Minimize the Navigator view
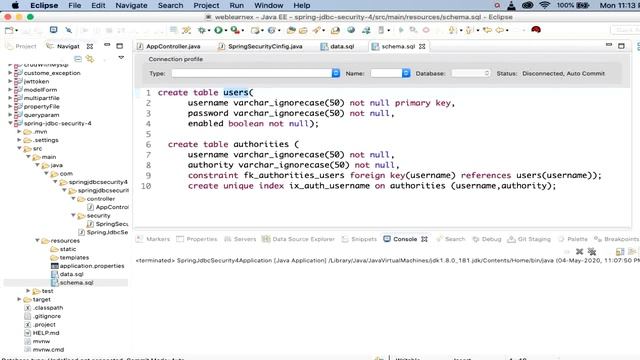The image size is (640, 360). coord(107,45)
